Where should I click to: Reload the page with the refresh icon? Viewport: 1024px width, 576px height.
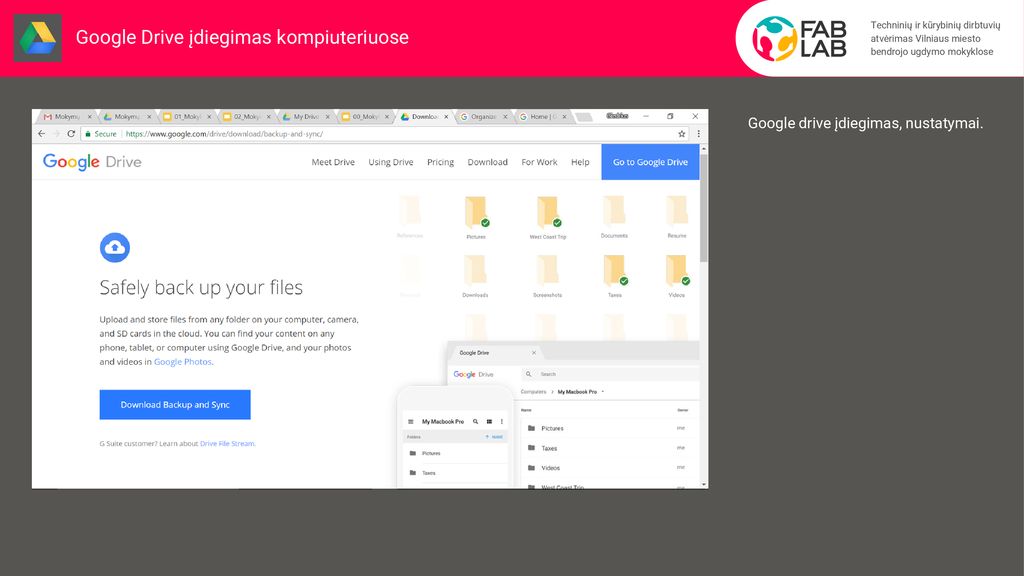(x=71, y=134)
